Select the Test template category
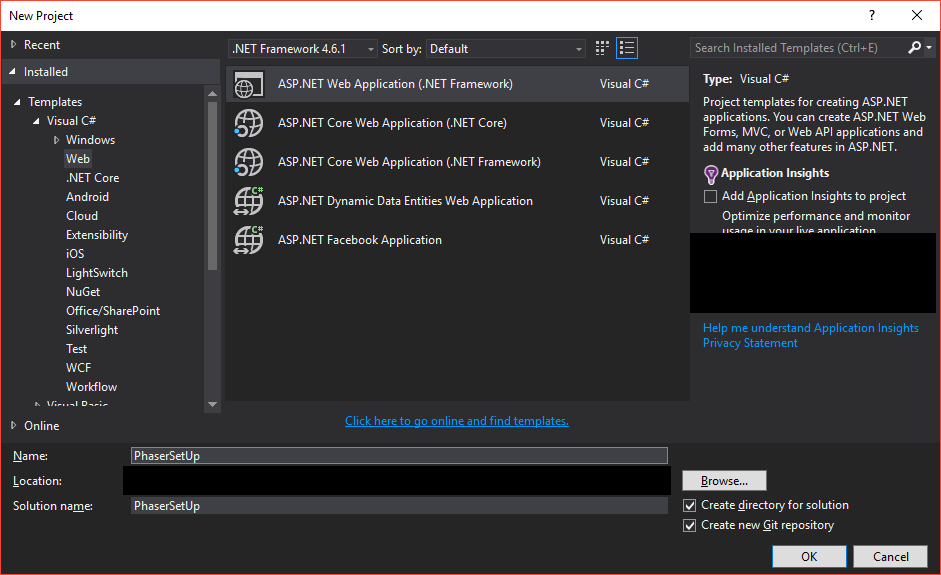Screen dimensions: 941x575 click(76, 349)
